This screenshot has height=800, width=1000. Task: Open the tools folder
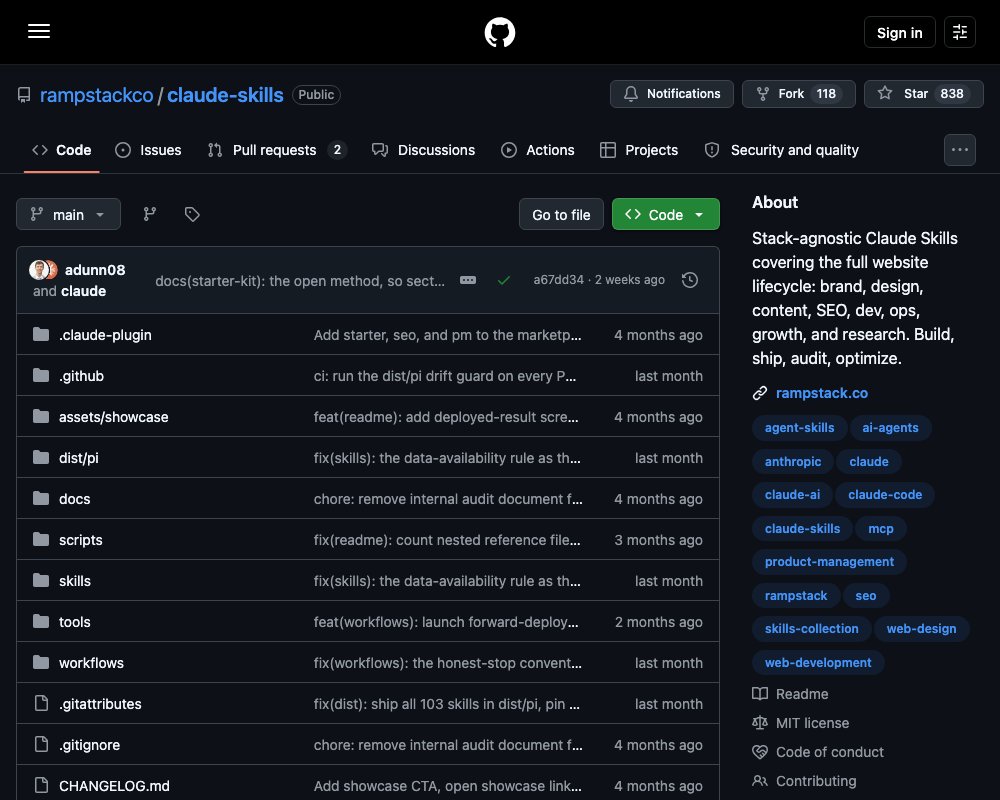[x=75, y=622]
